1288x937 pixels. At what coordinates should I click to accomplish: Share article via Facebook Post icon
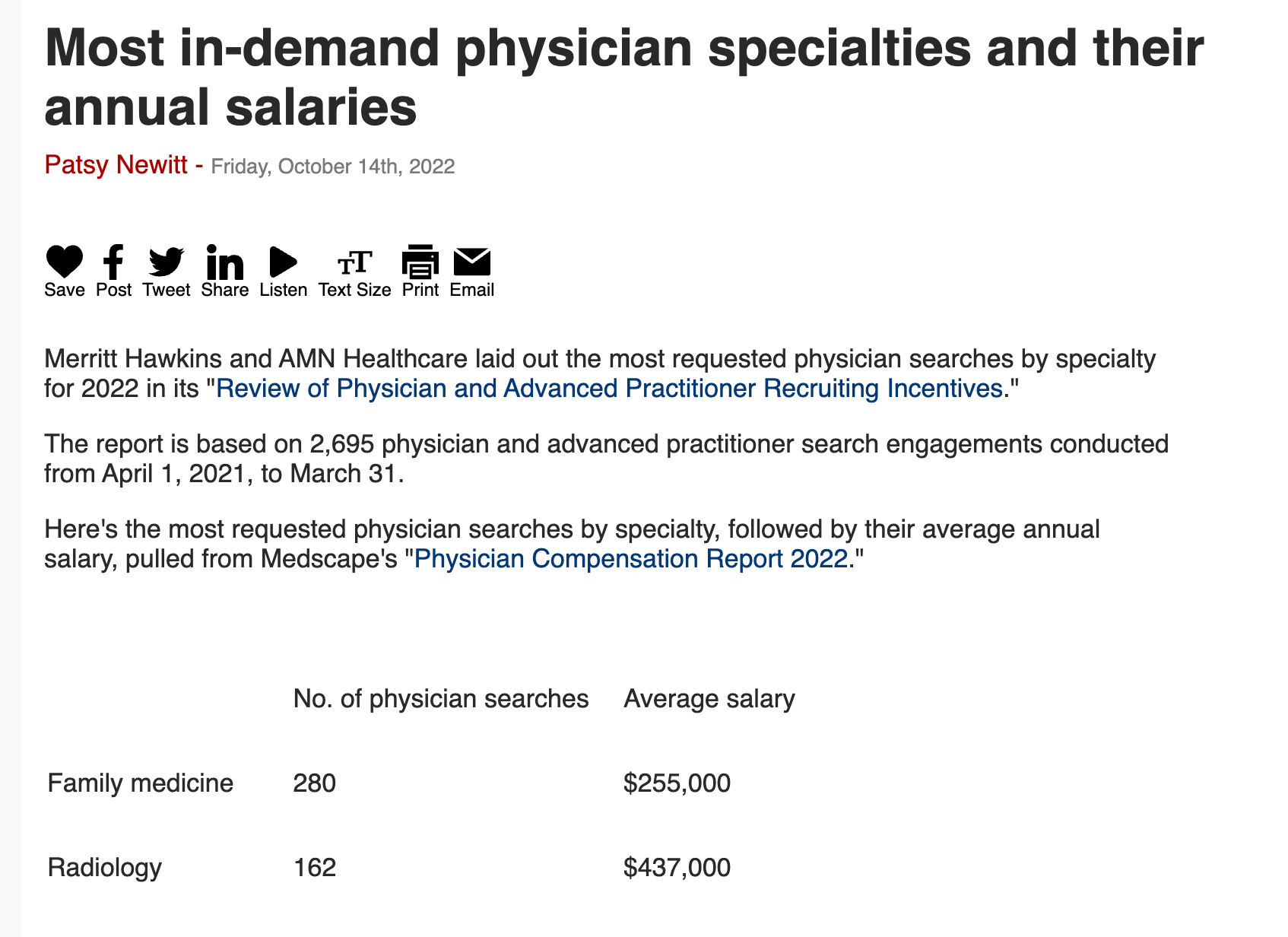pos(113,262)
